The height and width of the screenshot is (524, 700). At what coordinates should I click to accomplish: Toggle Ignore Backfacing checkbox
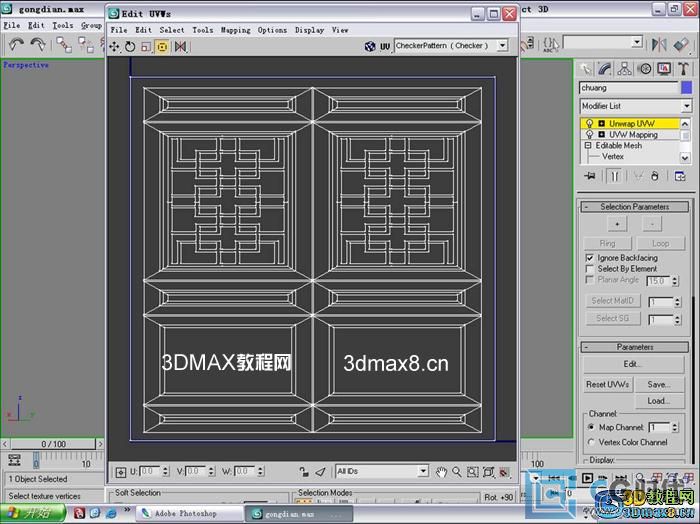click(590, 258)
